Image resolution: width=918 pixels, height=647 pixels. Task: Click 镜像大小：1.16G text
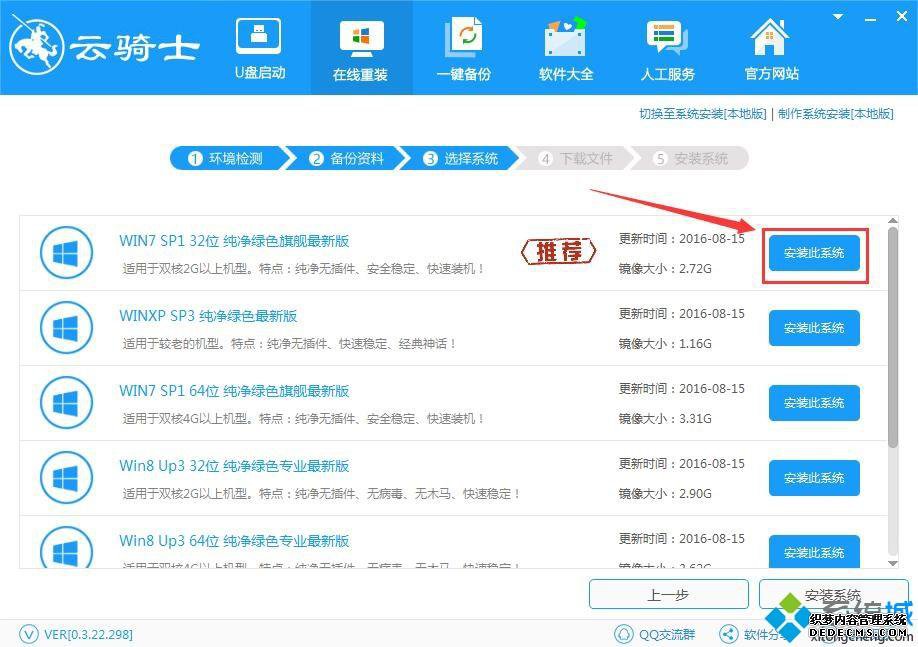(x=665, y=344)
